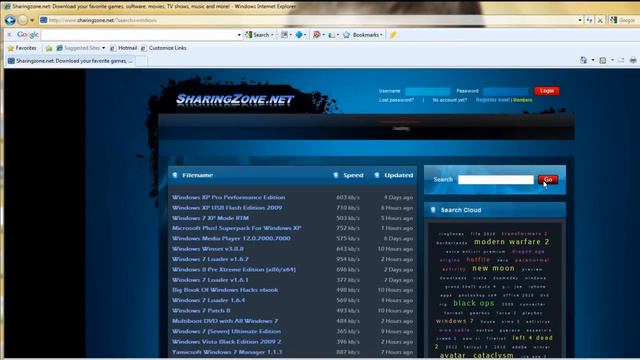Click the Read Mail command bar icon
This screenshot has height=360, width=640.
[x=621, y=60]
